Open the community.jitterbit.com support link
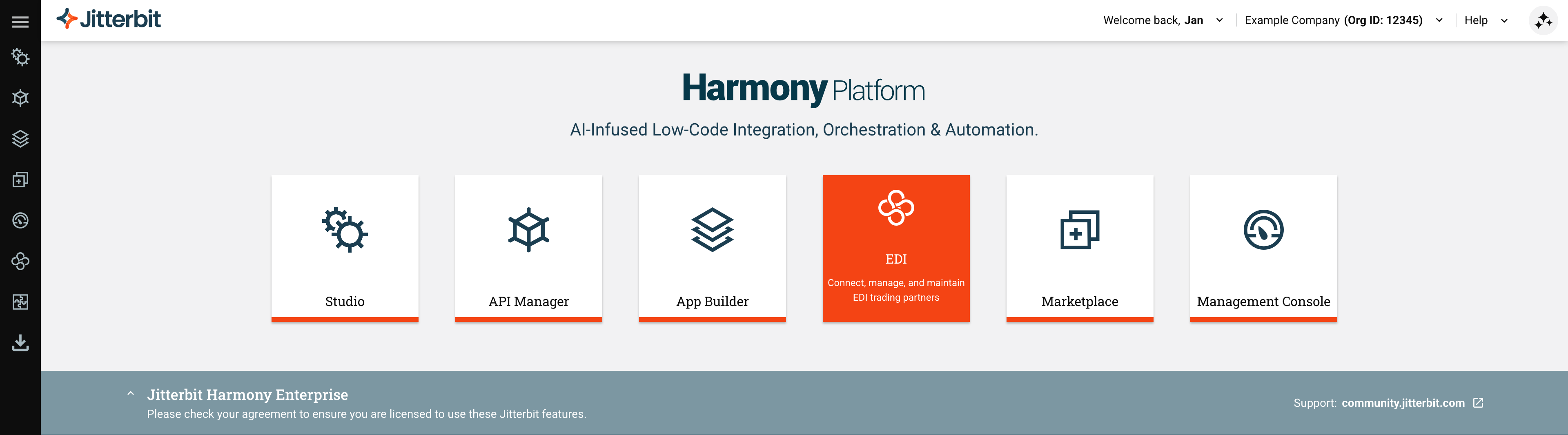The image size is (1568, 435). [x=1403, y=403]
